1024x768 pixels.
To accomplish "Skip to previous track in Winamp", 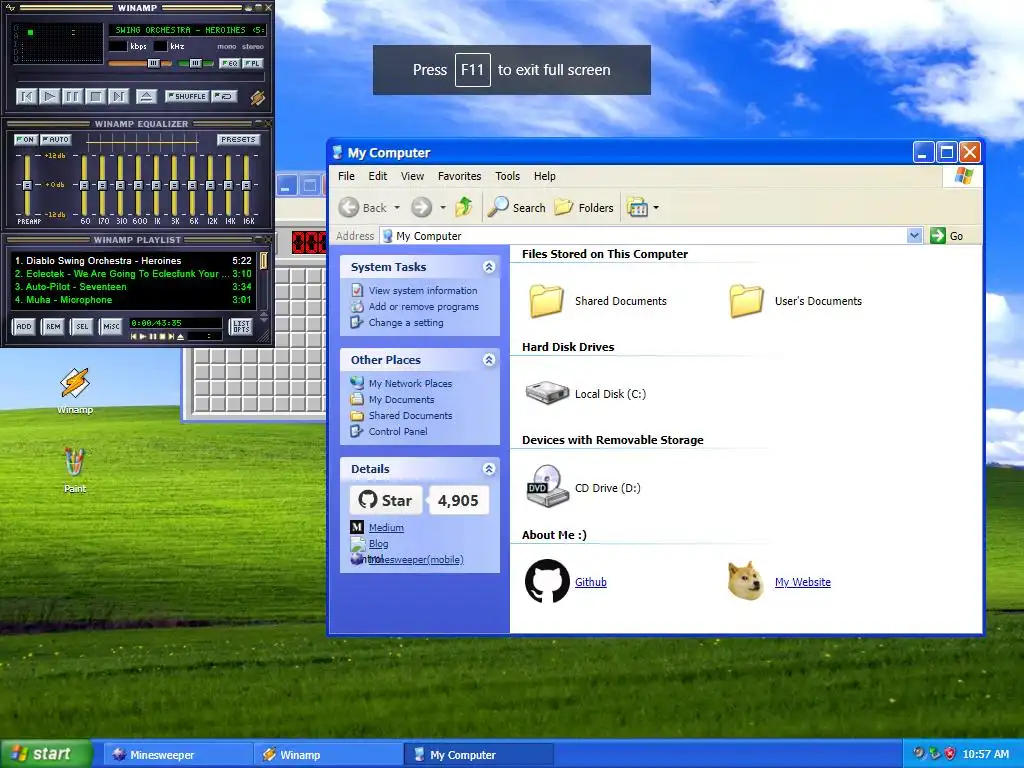I will click(26, 97).
